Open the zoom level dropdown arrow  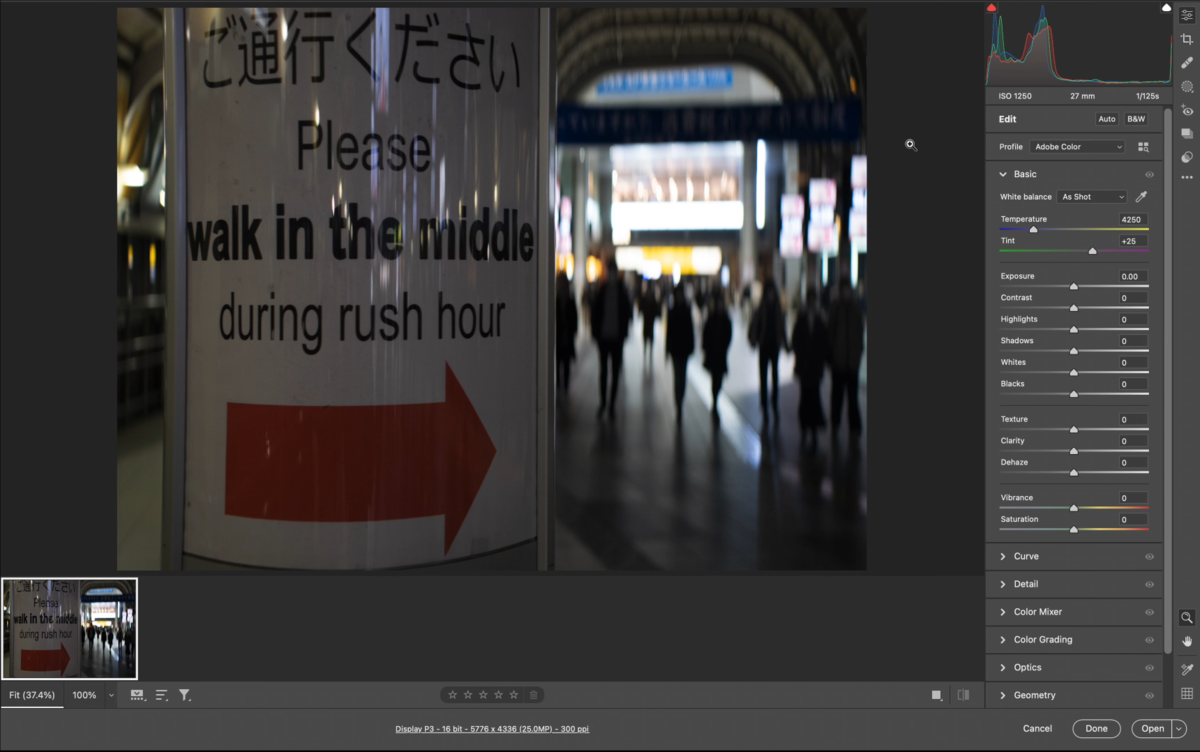click(111, 695)
